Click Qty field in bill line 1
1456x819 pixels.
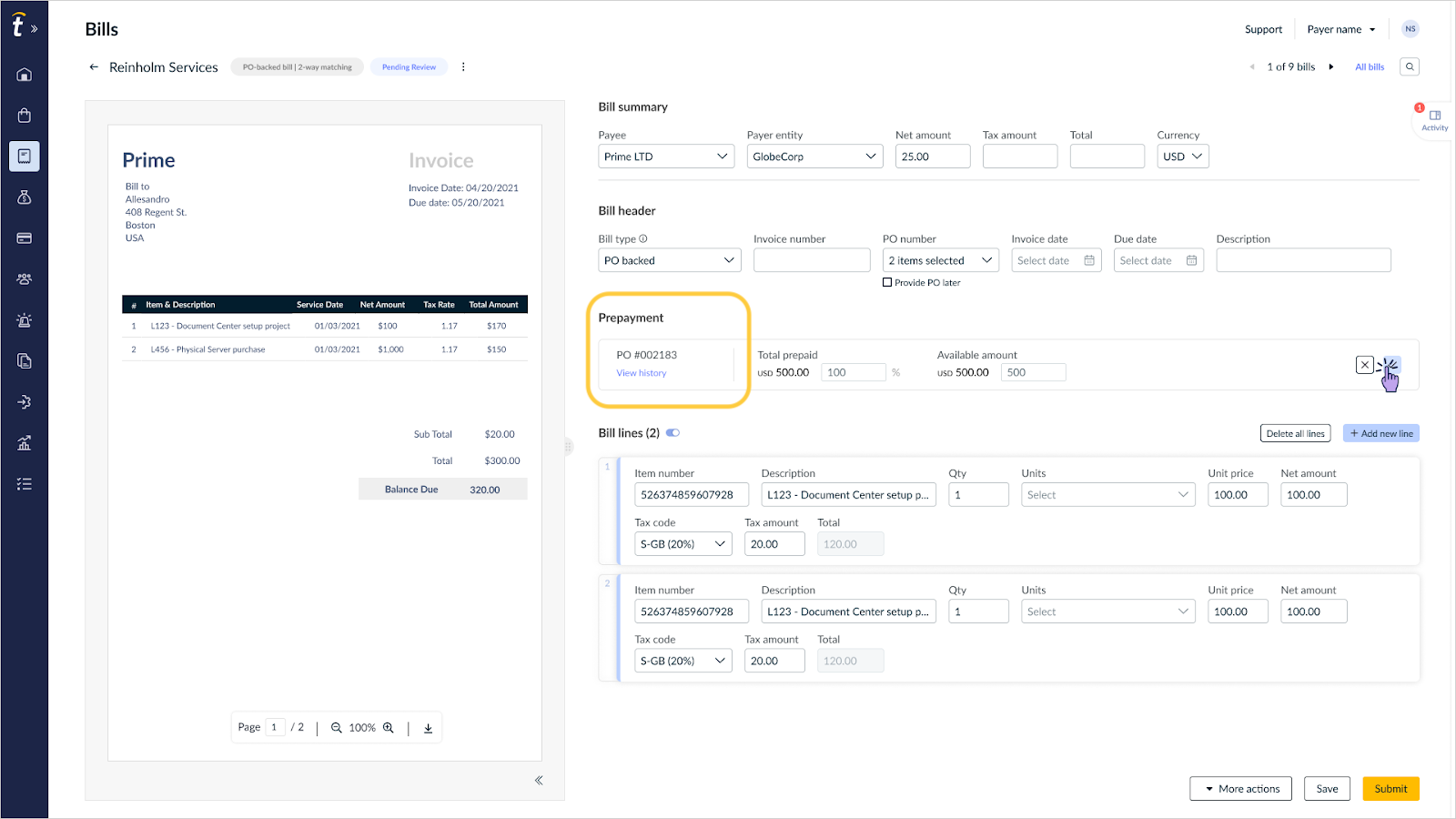click(978, 495)
